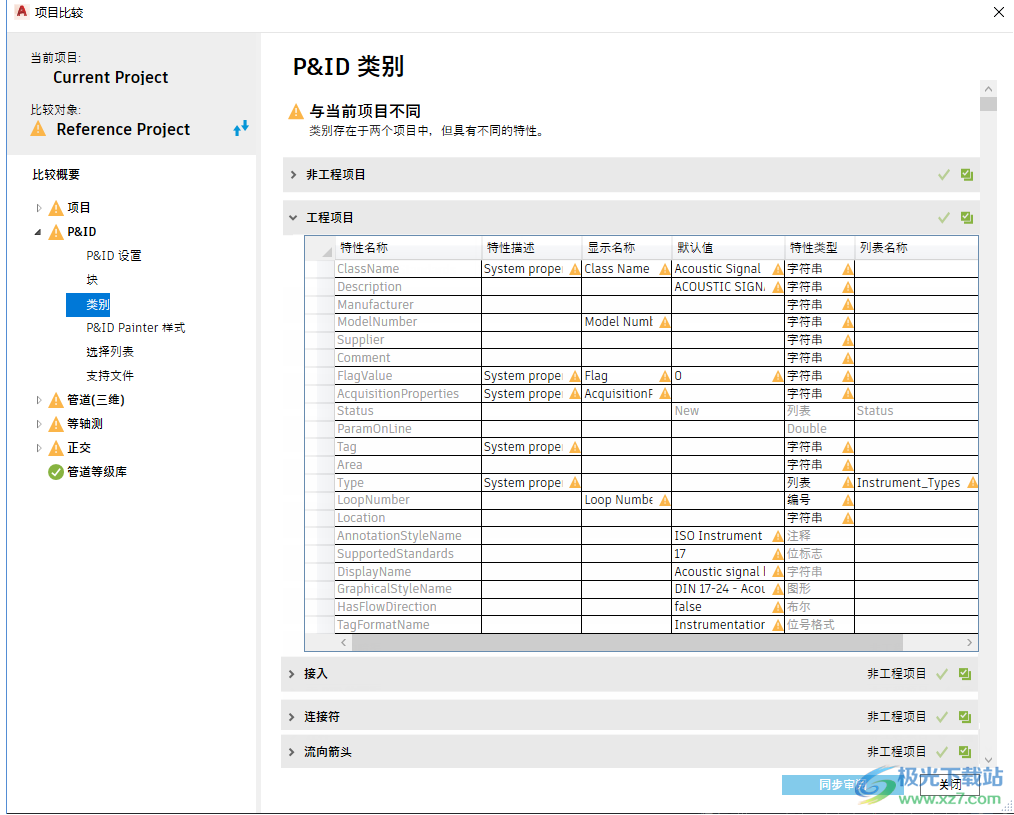Select P&ID 设置 in the tree
The width and height of the screenshot is (1014, 815).
click(x=114, y=255)
